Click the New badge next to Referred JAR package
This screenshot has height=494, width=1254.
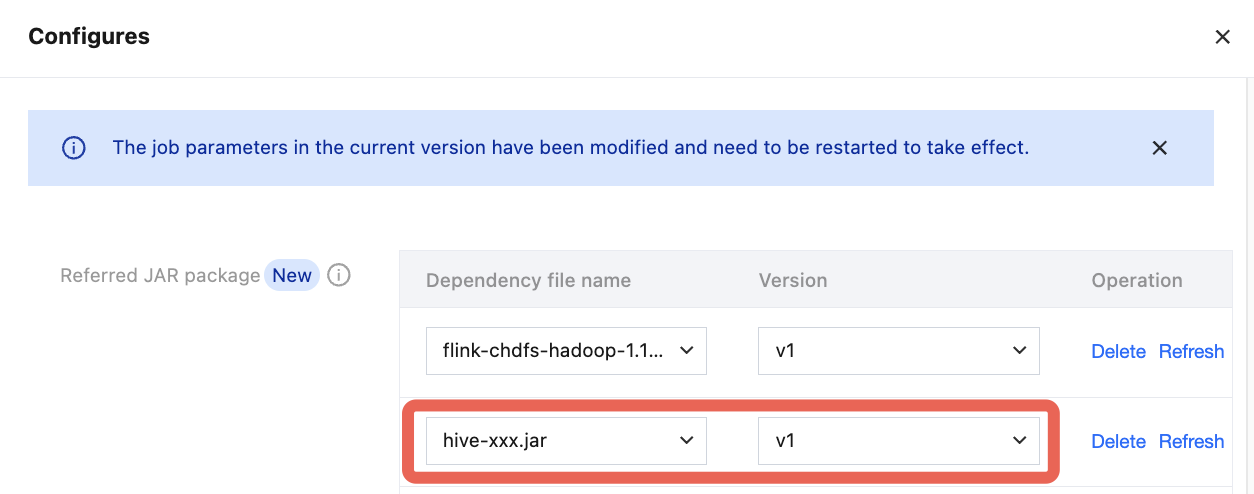pos(292,275)
